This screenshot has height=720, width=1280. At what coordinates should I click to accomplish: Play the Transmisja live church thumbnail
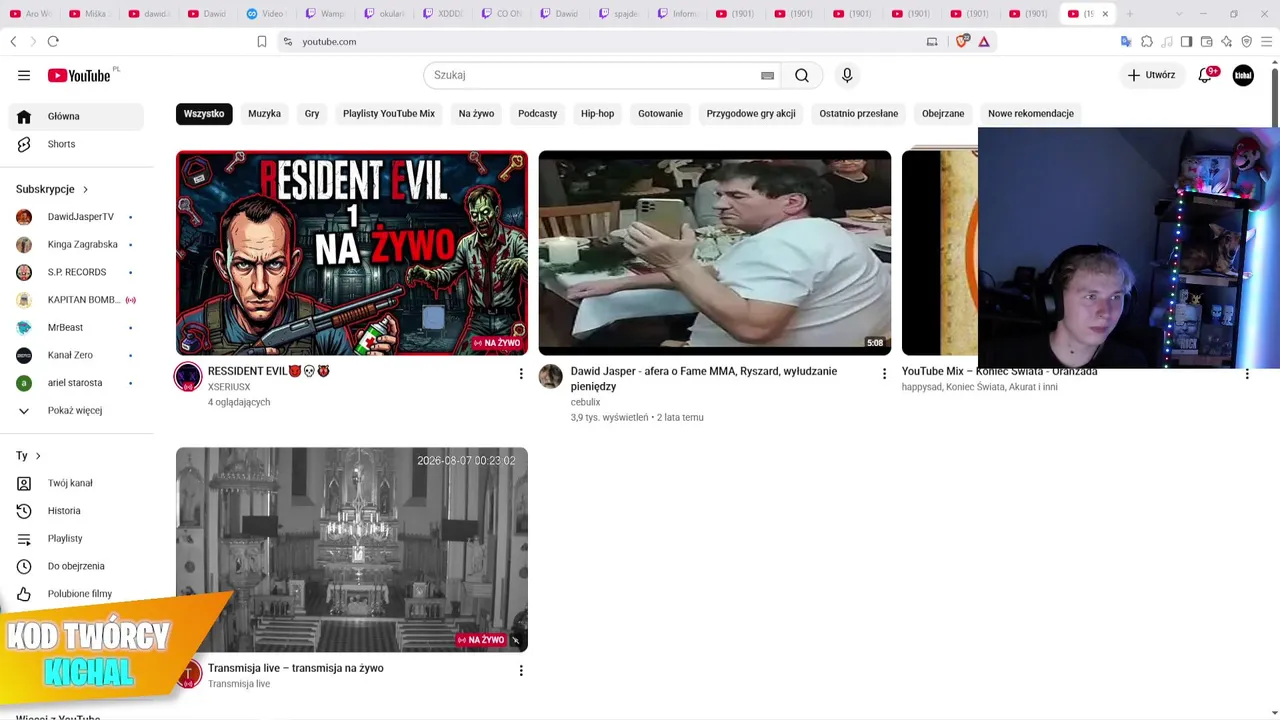coord(352,550)
